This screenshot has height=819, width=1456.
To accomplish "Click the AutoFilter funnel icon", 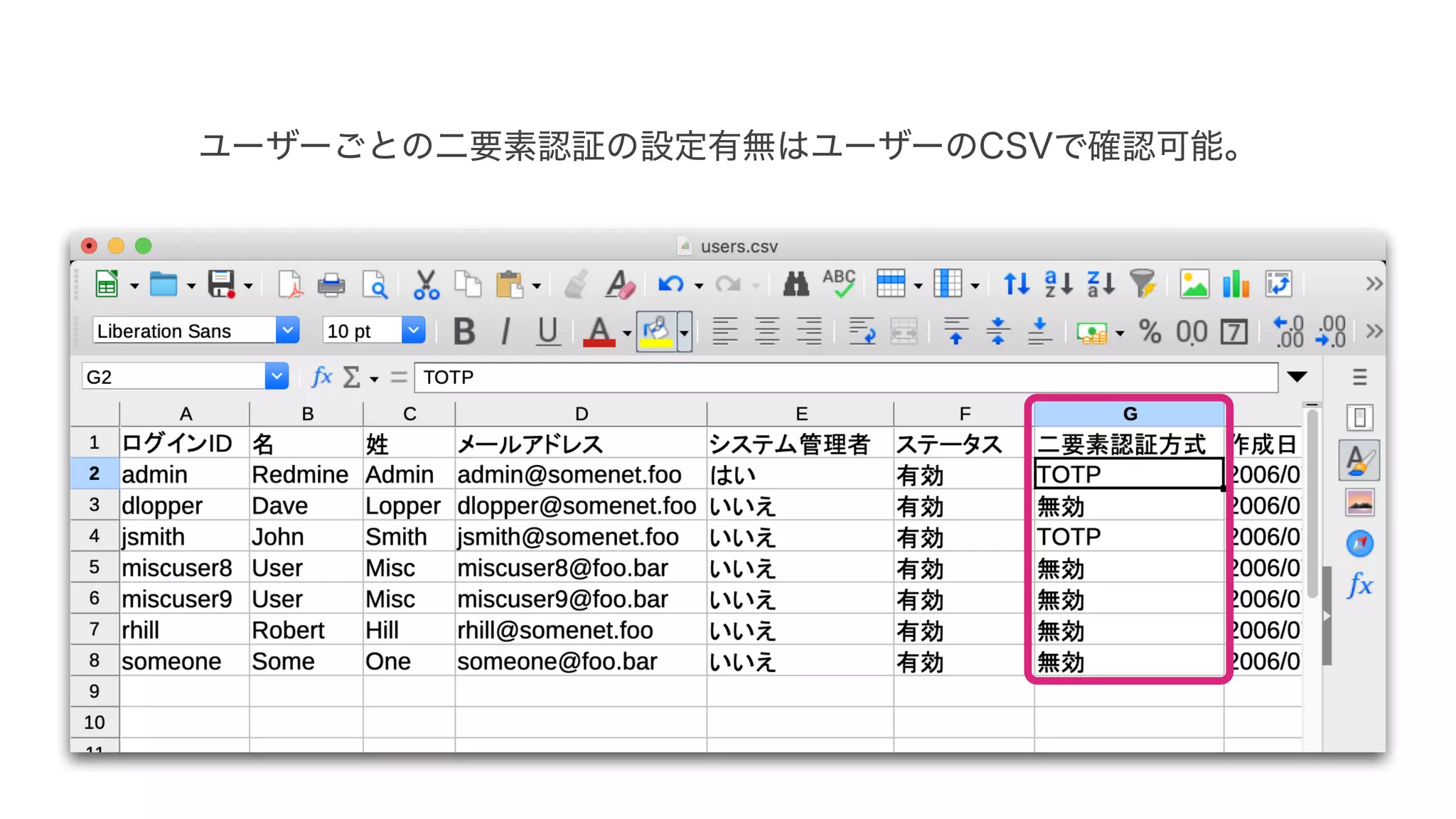I will coord(1143,284).
